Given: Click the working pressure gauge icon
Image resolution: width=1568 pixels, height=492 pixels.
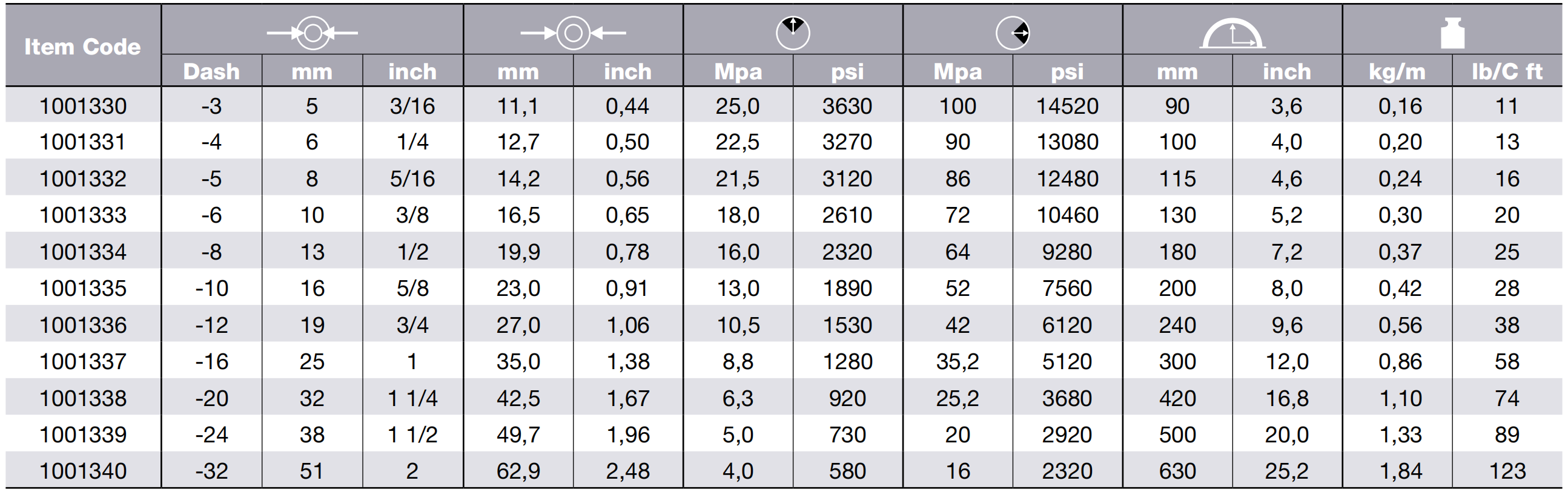Looking at the screenshot, I should tap(793, 33).
